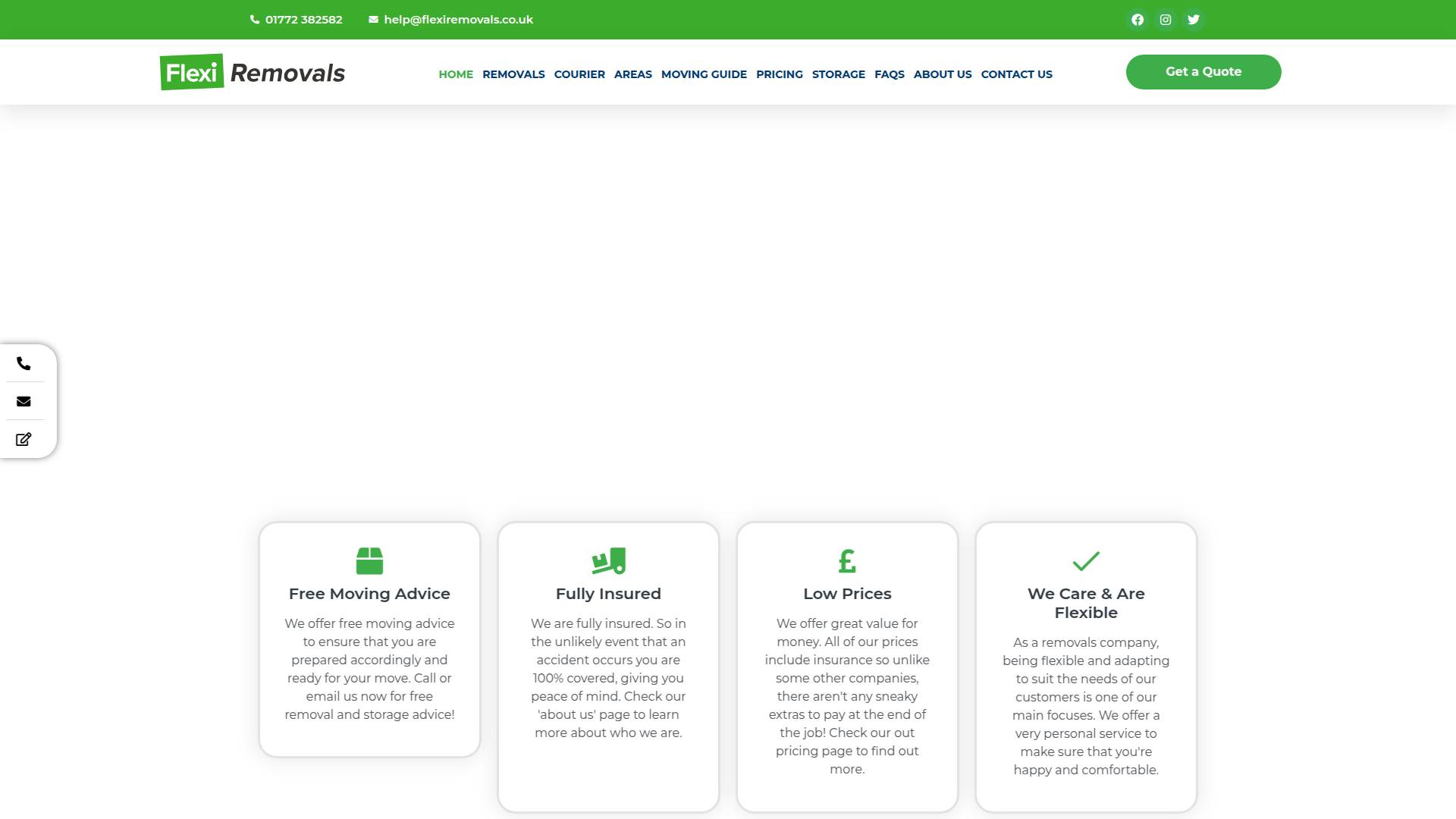Click the floating phone icon in sidebar
1456x819 pixels.
pos(24,364)
